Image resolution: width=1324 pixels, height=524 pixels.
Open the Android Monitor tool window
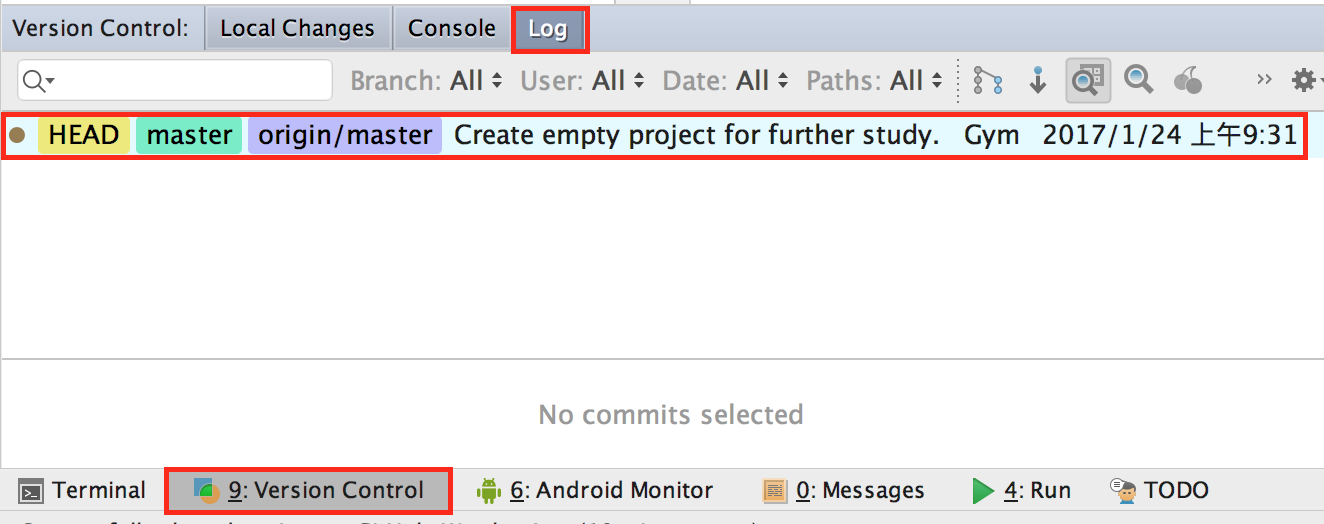point(596,491)
